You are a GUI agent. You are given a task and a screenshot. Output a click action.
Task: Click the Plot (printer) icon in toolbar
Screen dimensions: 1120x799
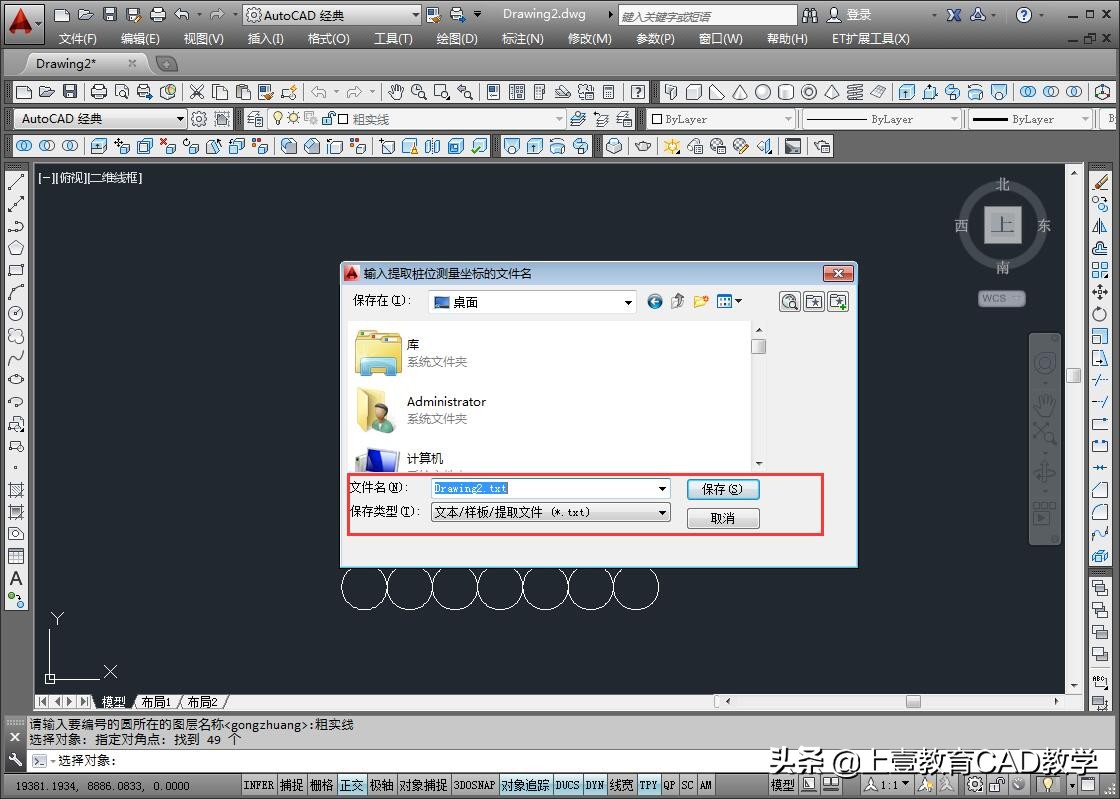(x=98, y=92)
